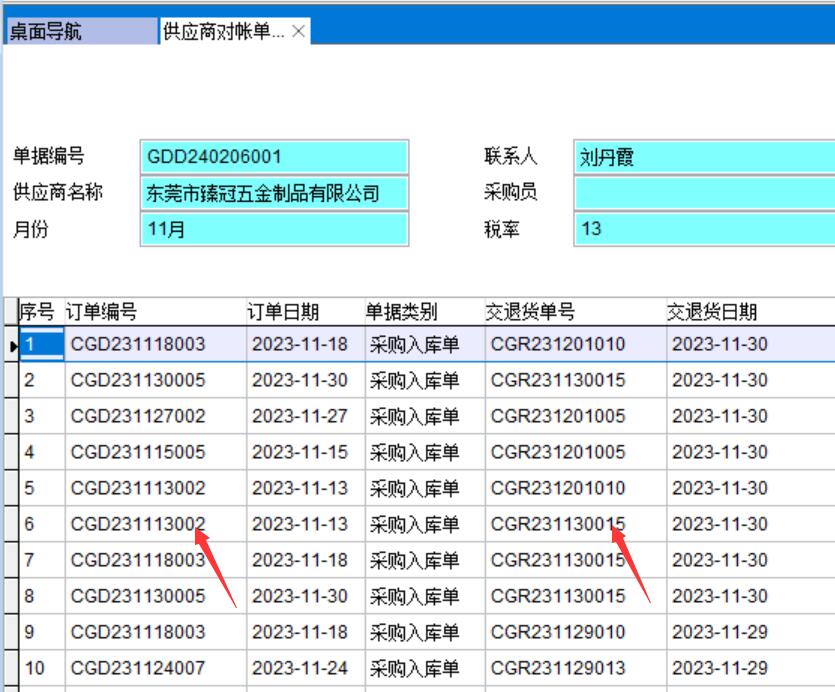Click the 税率 field showing 13
This screenshot has width=835, height=692.
coord(704,229)
